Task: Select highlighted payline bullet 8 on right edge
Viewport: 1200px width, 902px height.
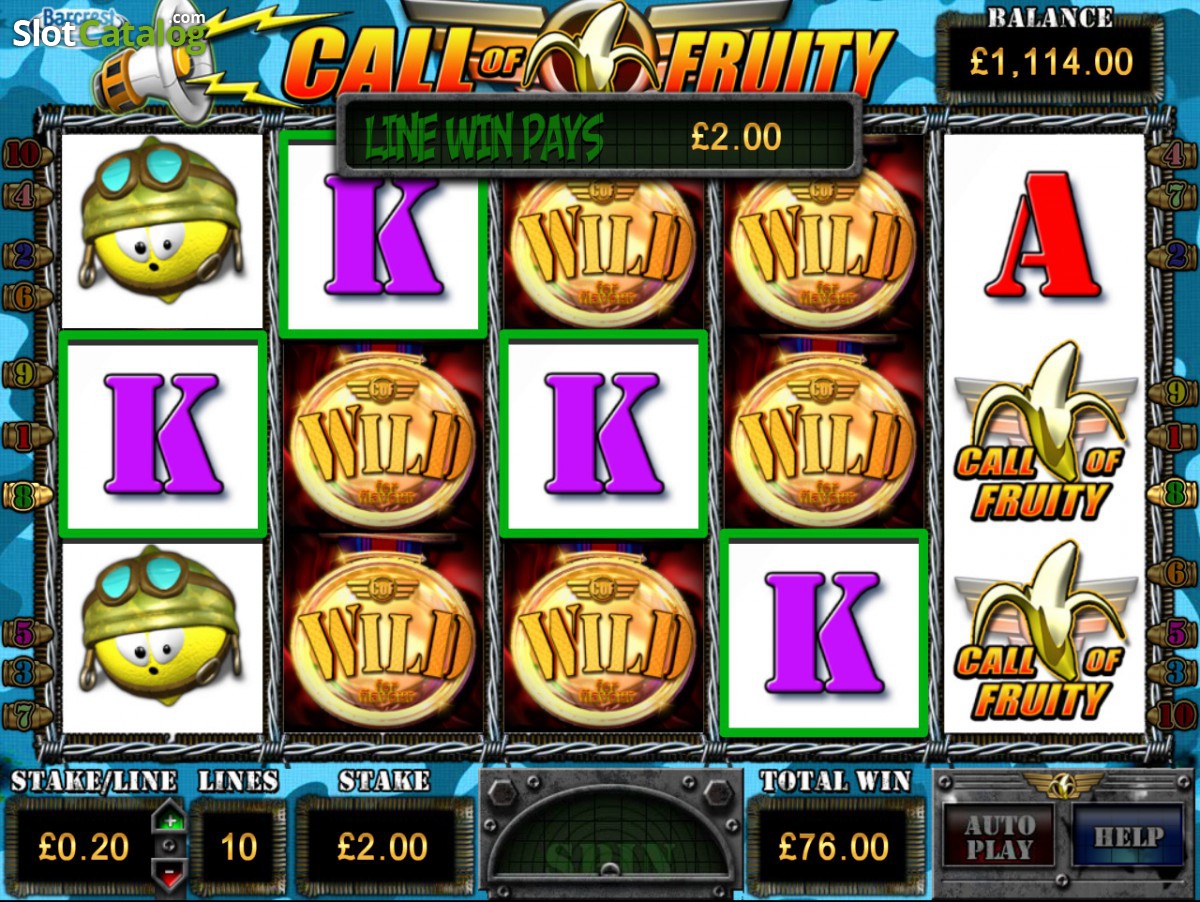Action: pos(1171,493)
